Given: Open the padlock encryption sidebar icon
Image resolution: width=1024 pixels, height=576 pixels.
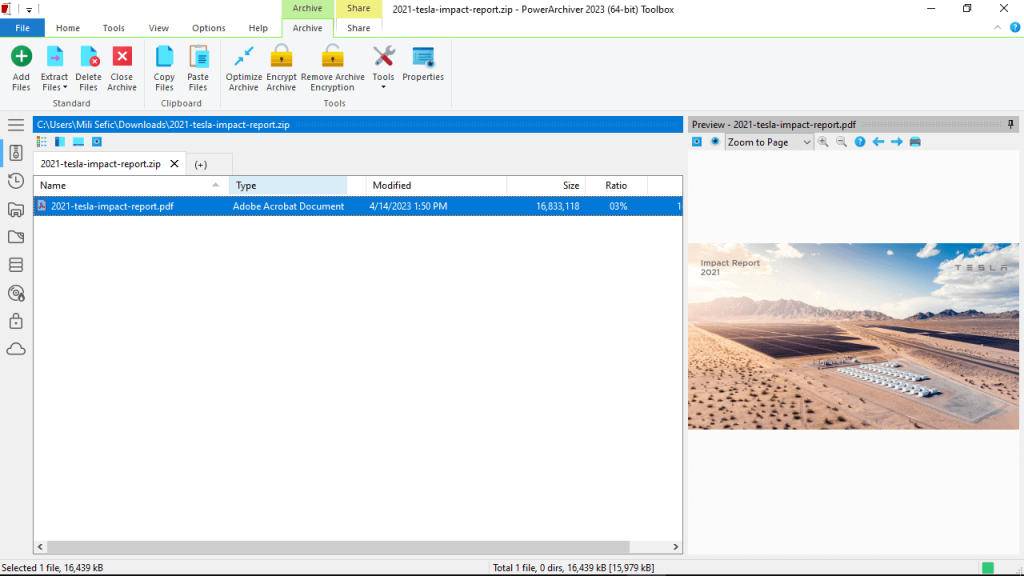Looking at the screenshot, I should [x=16, y=321].
